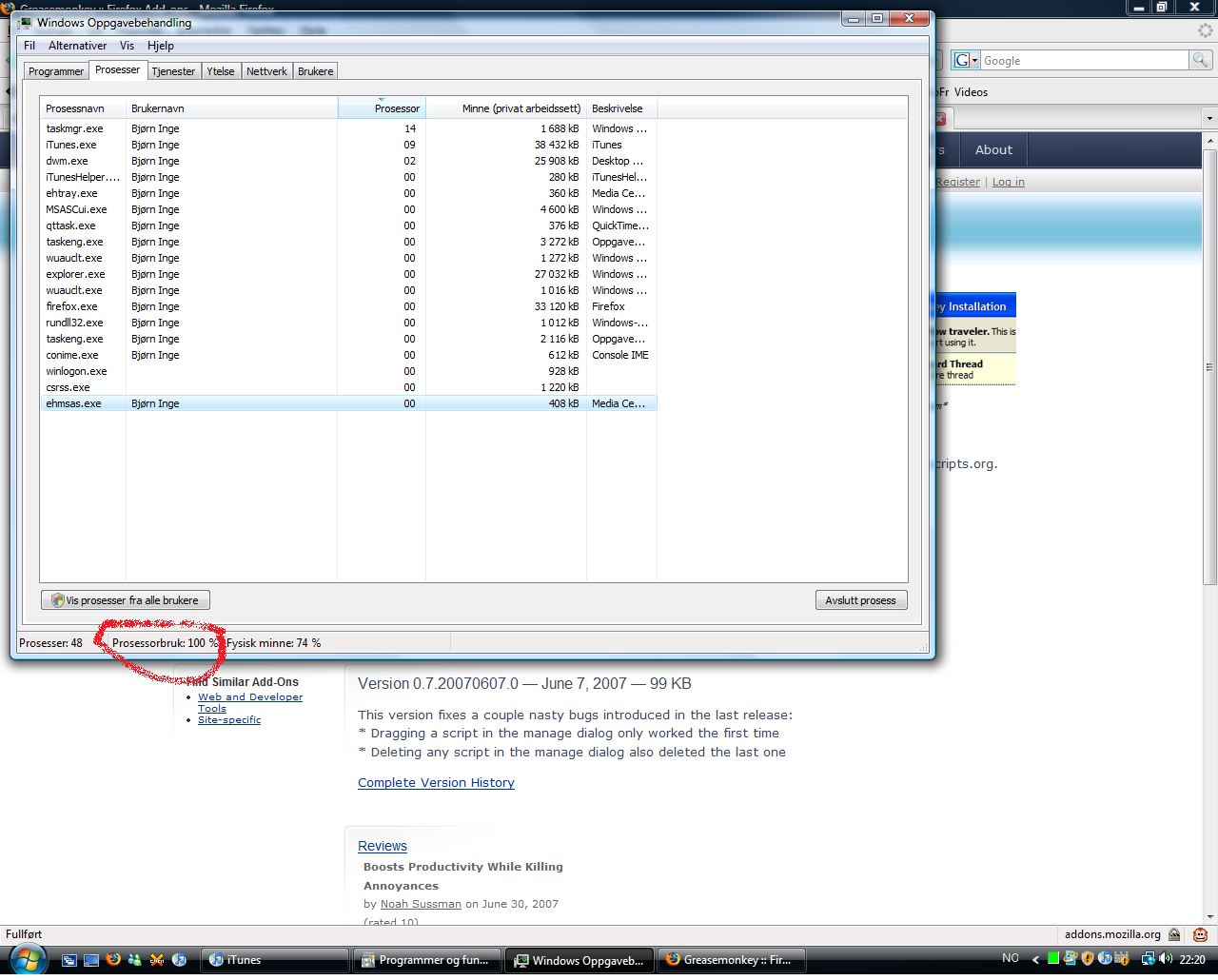Open the Site-specific category link
The image size is (1218, 980).
pos(229,720)
